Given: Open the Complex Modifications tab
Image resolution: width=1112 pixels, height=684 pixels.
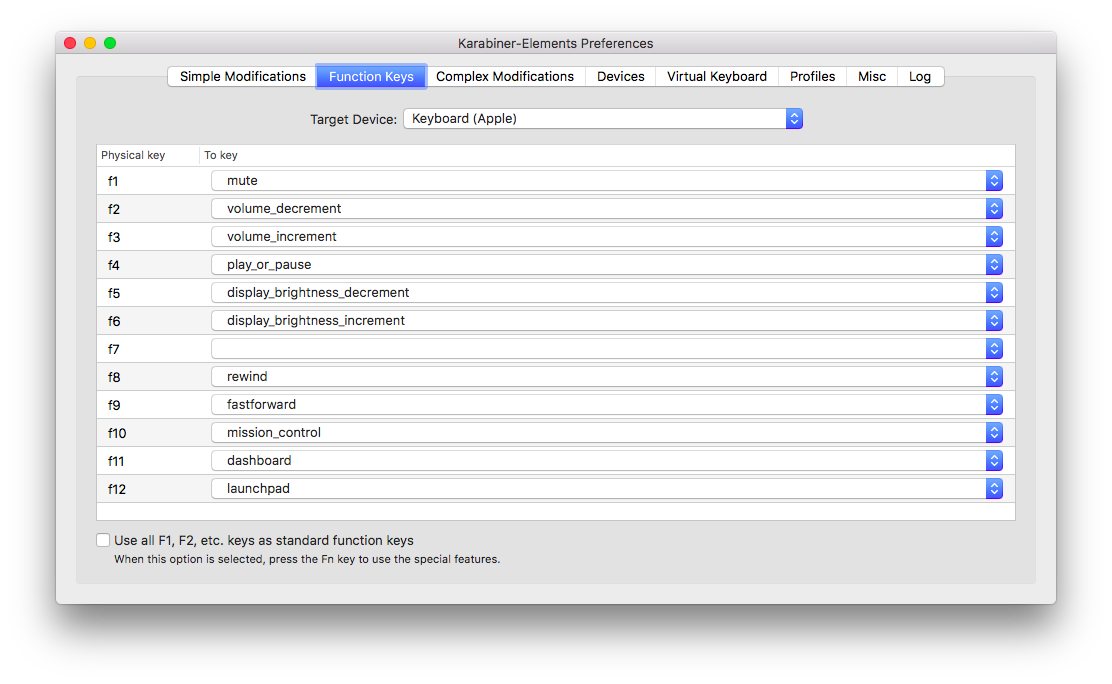Looking at the screenshot, I should 505,77.
